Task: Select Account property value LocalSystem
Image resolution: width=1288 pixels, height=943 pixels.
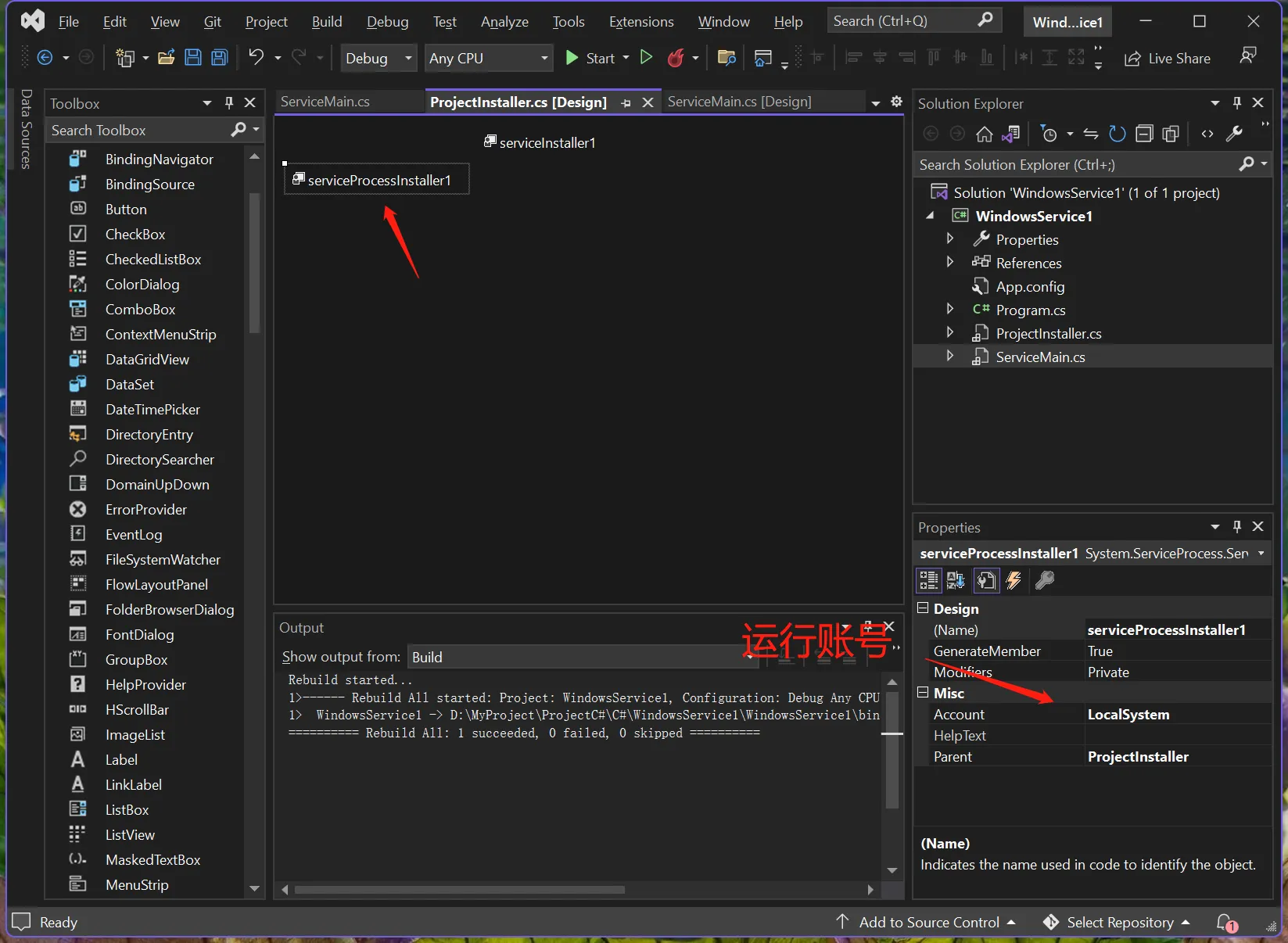Action: (1178, 714)
